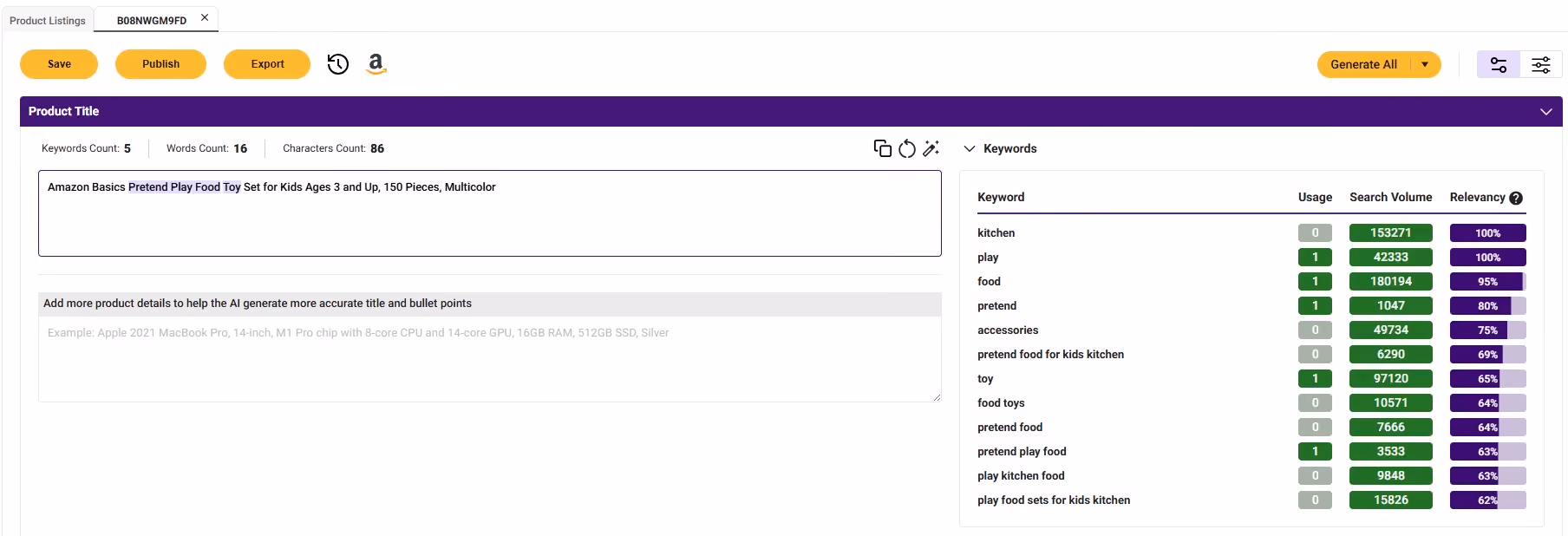Image resolution: width=1568 pixels, height=536 pixels.
Task: Click usage badge for kitchen keyword
Action: tap(1315, 233)
